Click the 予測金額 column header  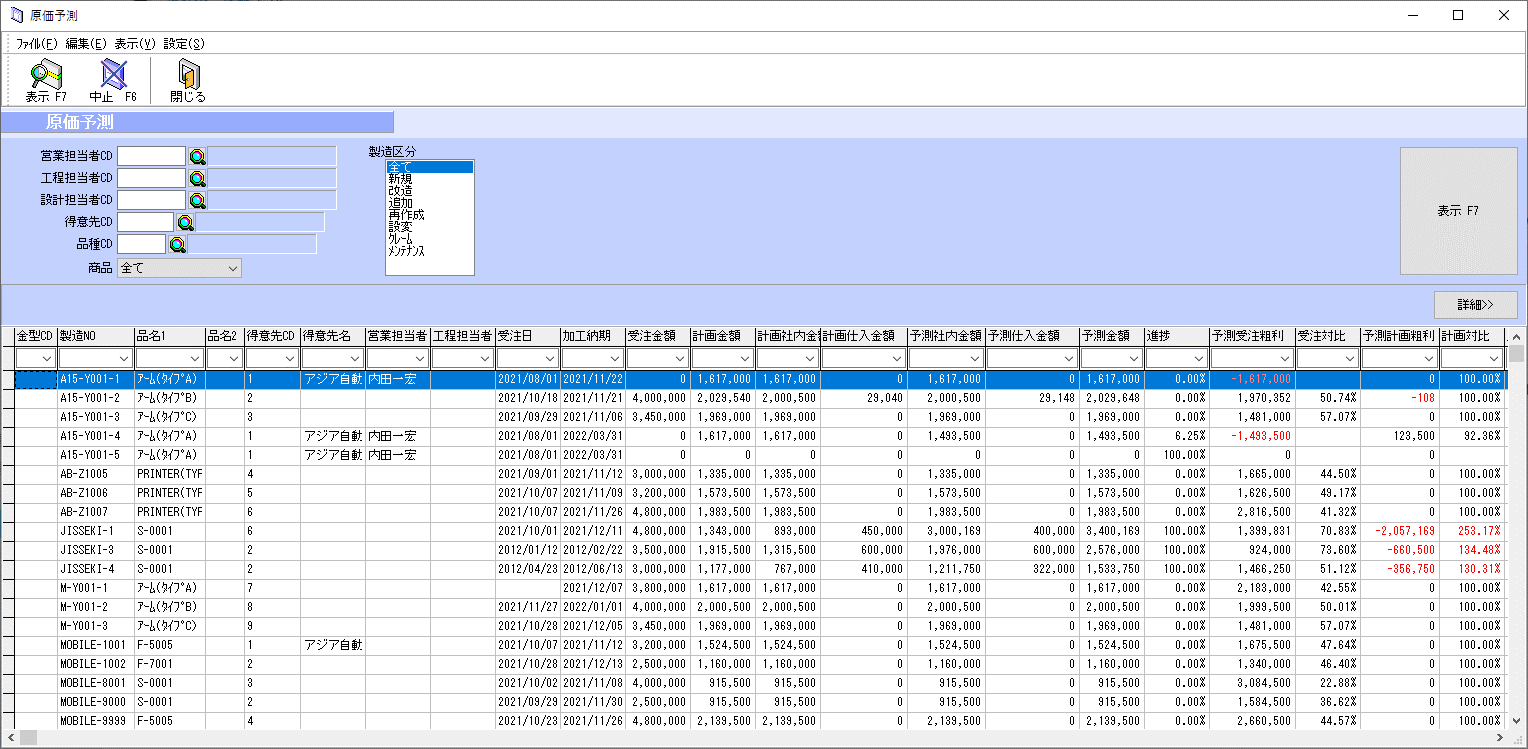point(1111,336)
